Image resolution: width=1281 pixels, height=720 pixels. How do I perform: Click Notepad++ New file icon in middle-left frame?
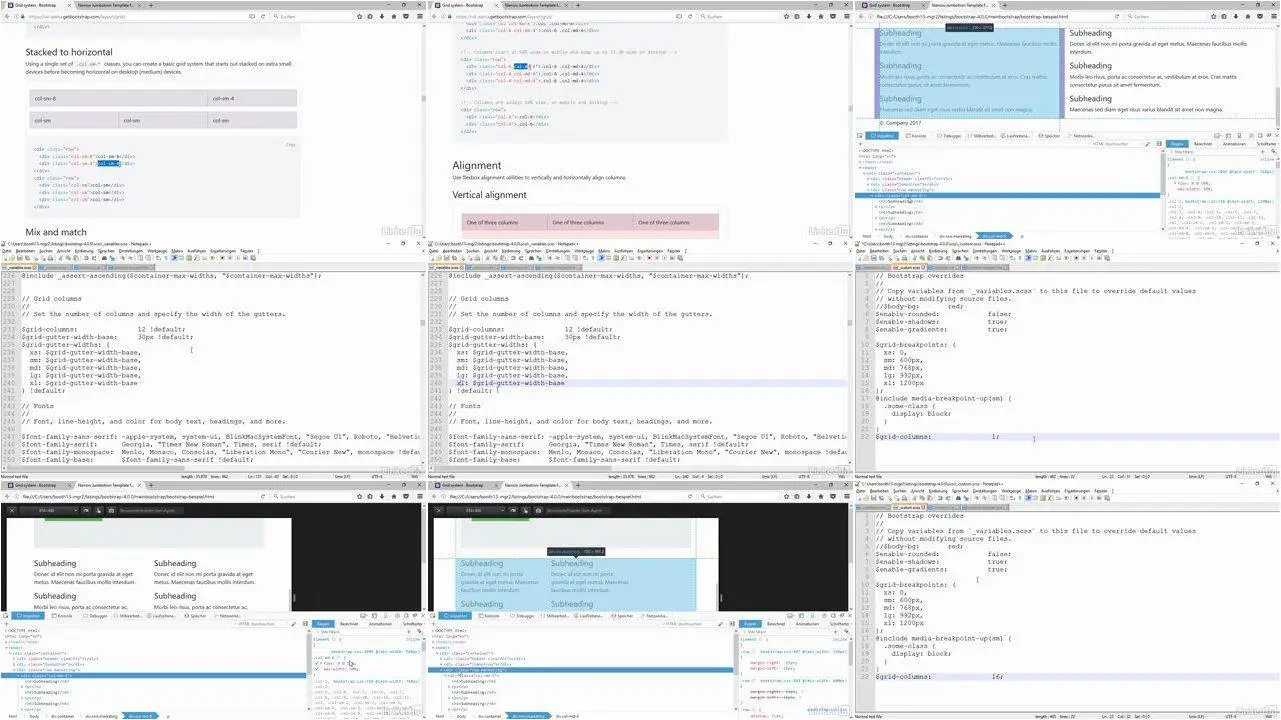tap(5, 259)
